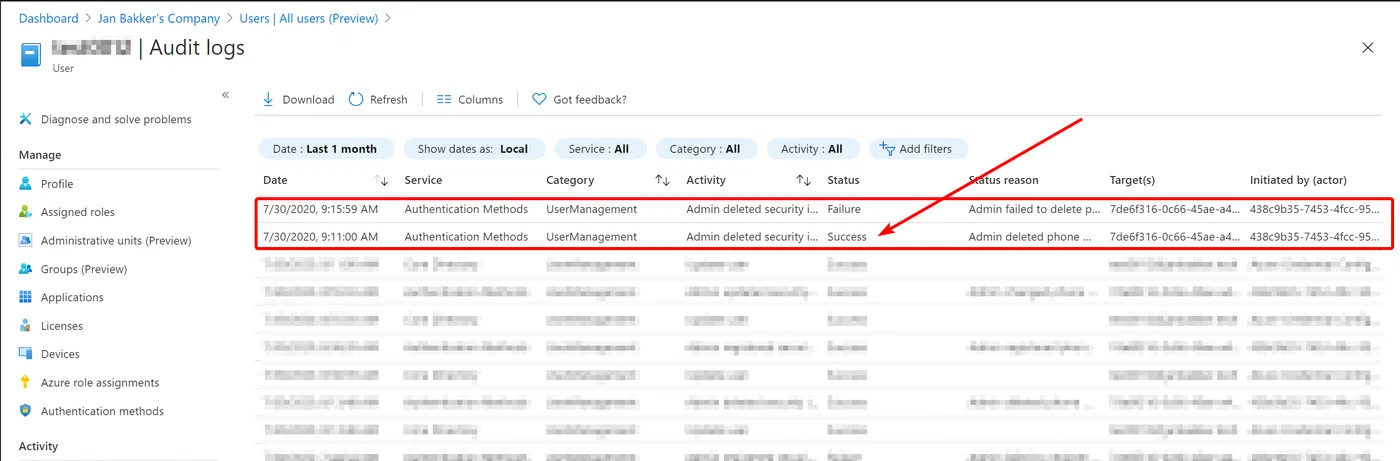Image resolution: width=1400 pixels, height=461 pixels.
Task: Open Applications in sidebar
Action: click(72, 297)
